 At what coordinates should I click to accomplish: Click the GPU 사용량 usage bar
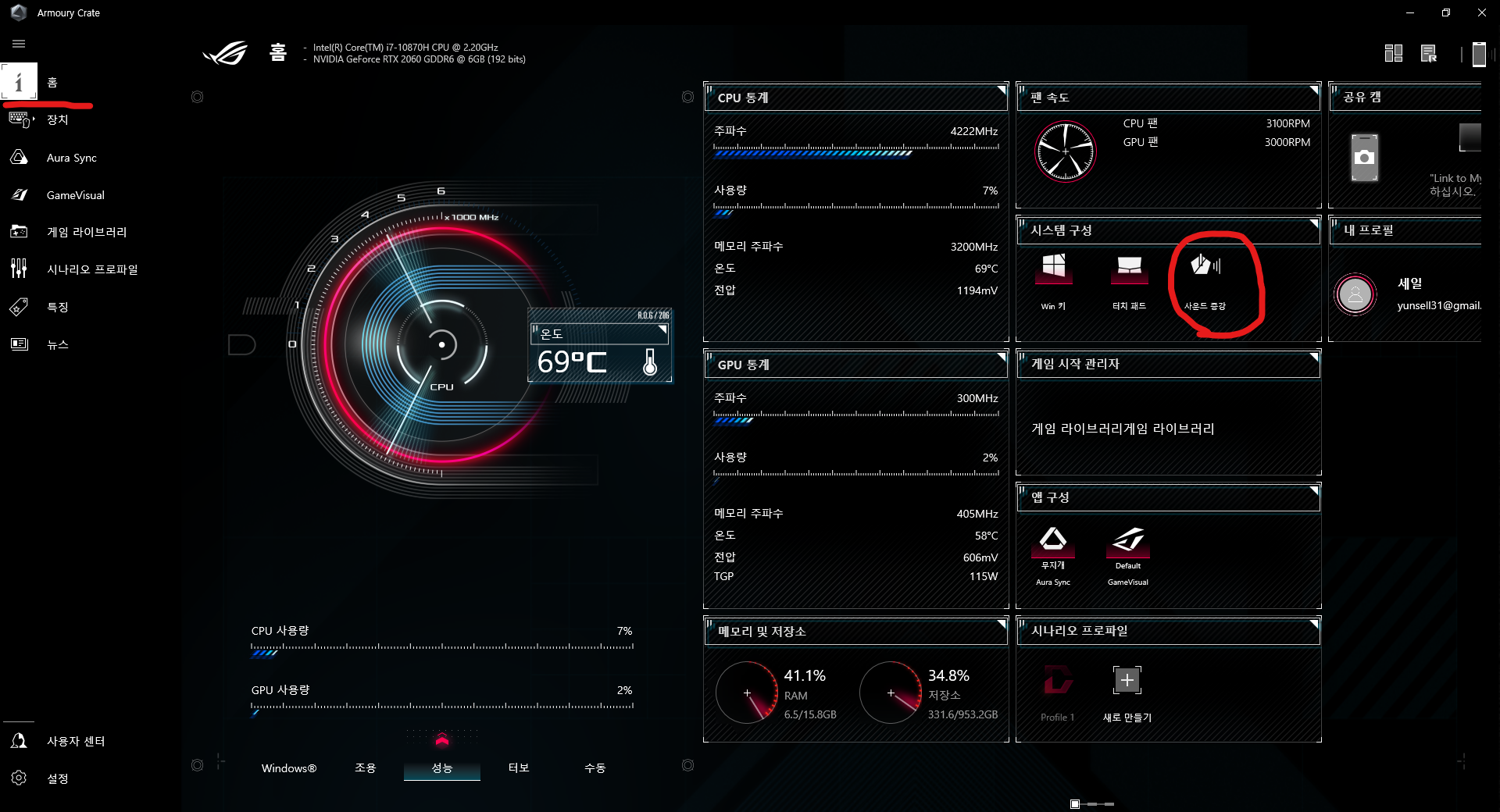click(x=442, y=710)
